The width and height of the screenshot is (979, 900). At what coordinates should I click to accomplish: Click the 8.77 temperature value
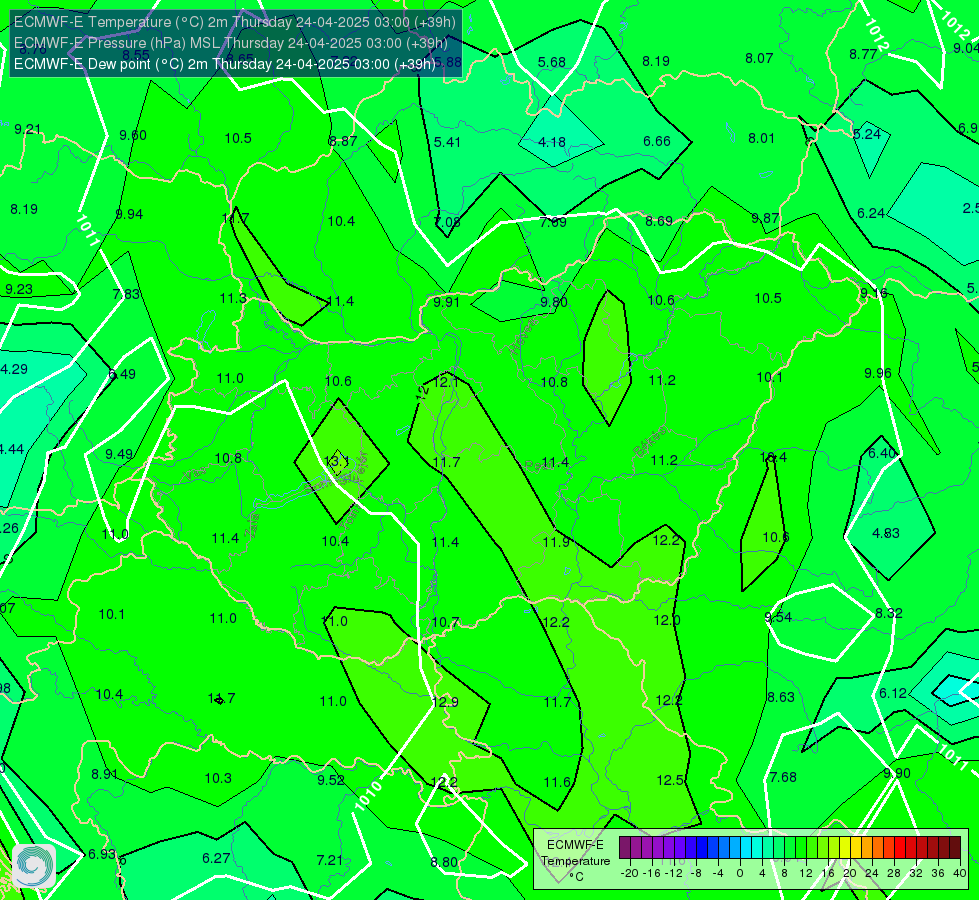pos(863,55)
